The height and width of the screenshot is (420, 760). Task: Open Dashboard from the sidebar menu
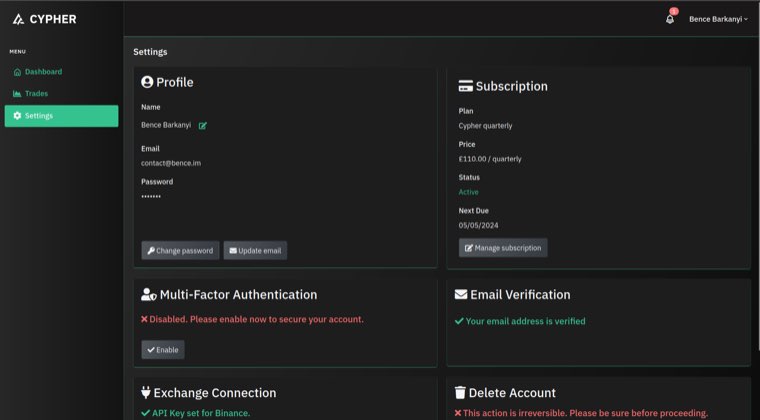tap(42, 72)
